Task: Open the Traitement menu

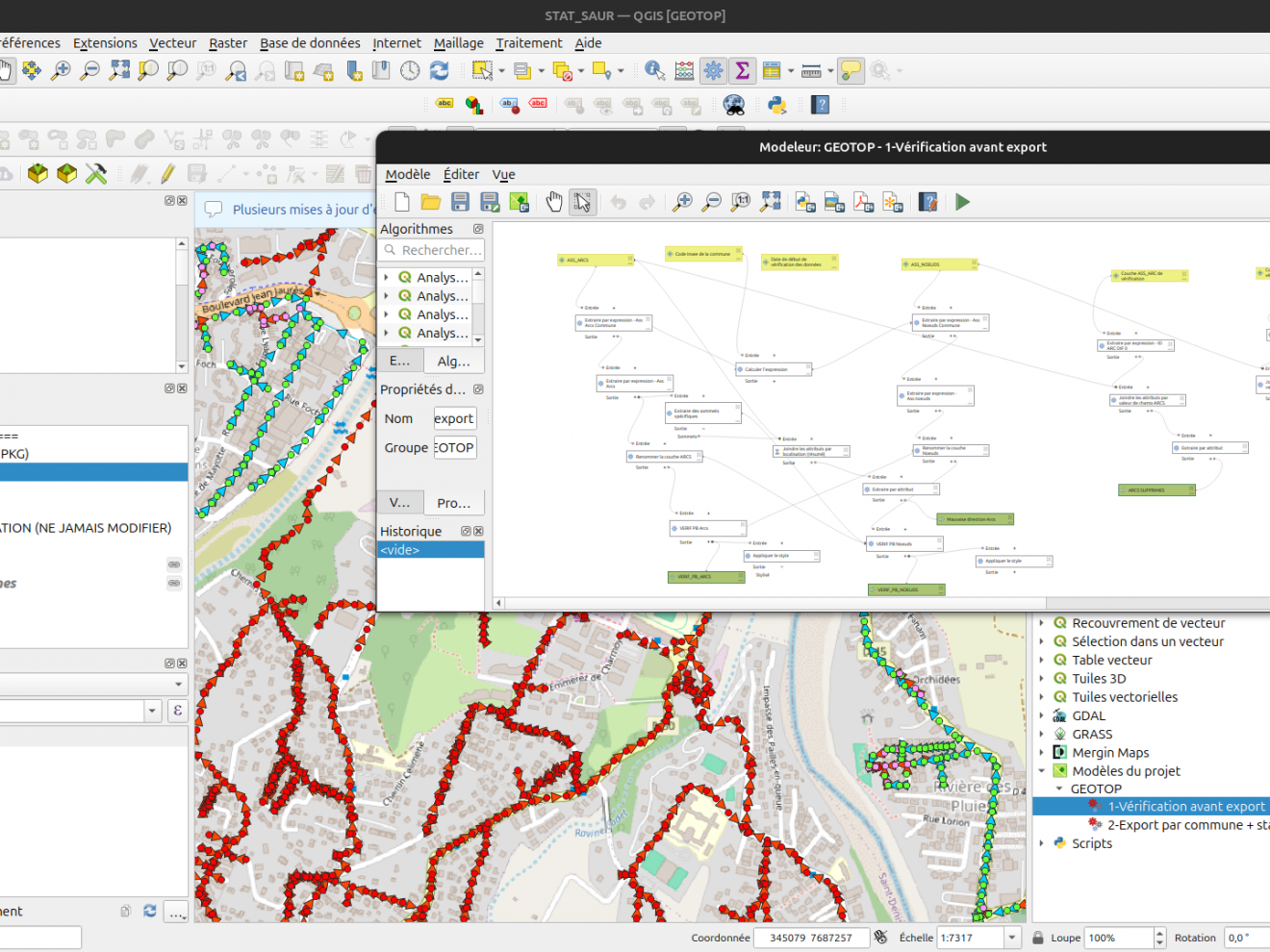Action: click(x=528, y=43)
